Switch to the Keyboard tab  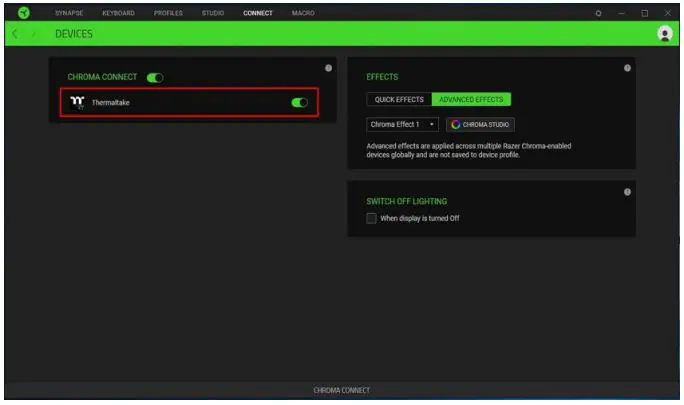(118, 13)
